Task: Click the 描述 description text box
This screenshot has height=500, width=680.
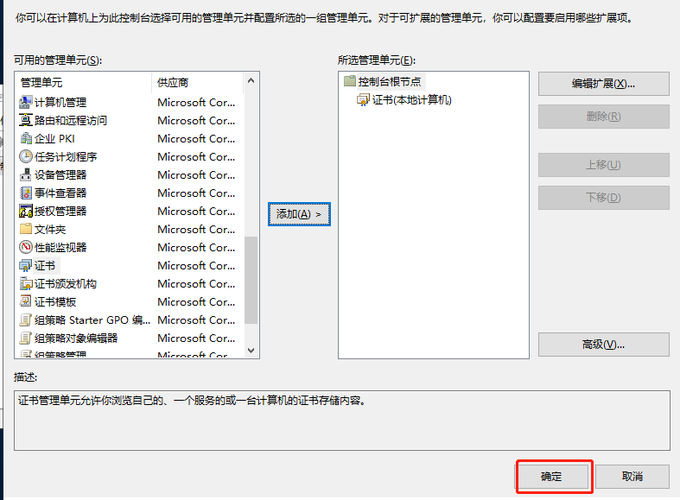Action: 342,421
